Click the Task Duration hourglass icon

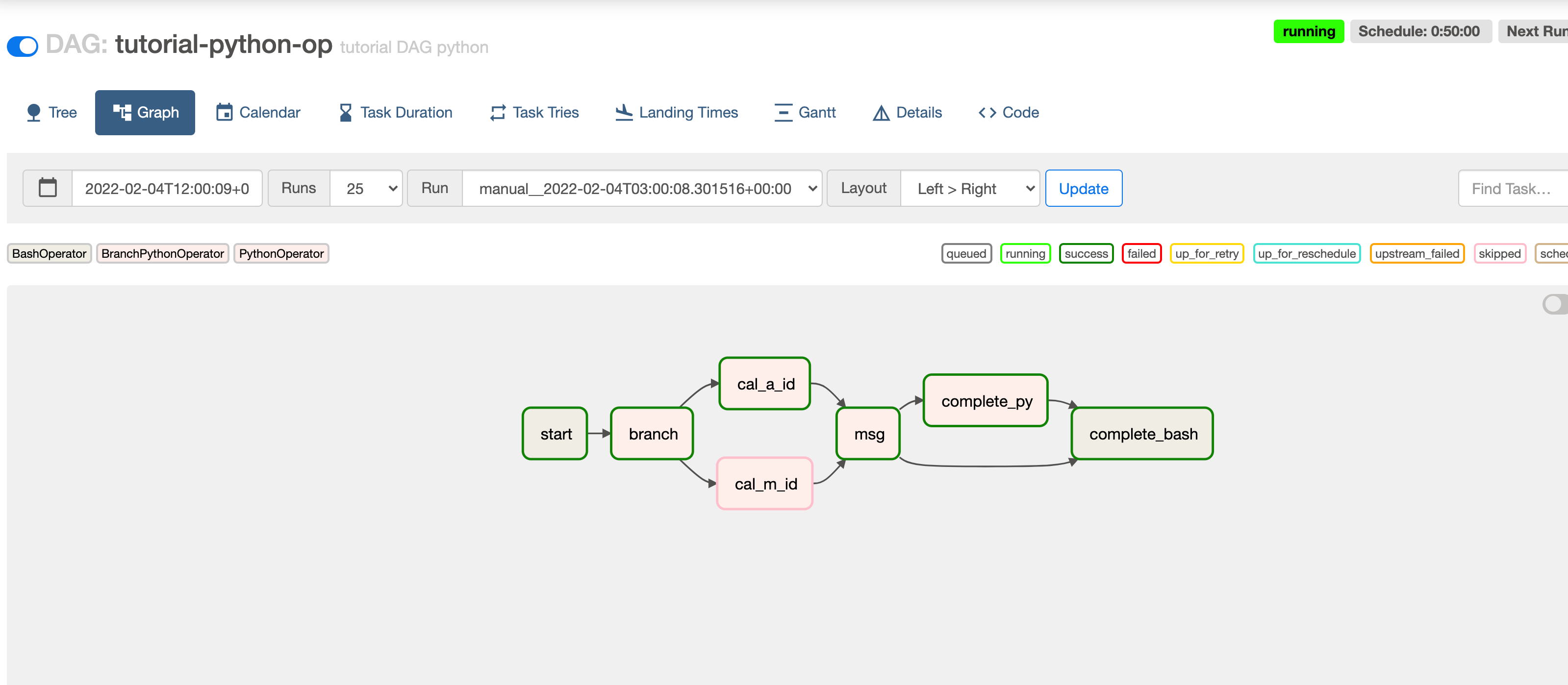tap(345, 113)
